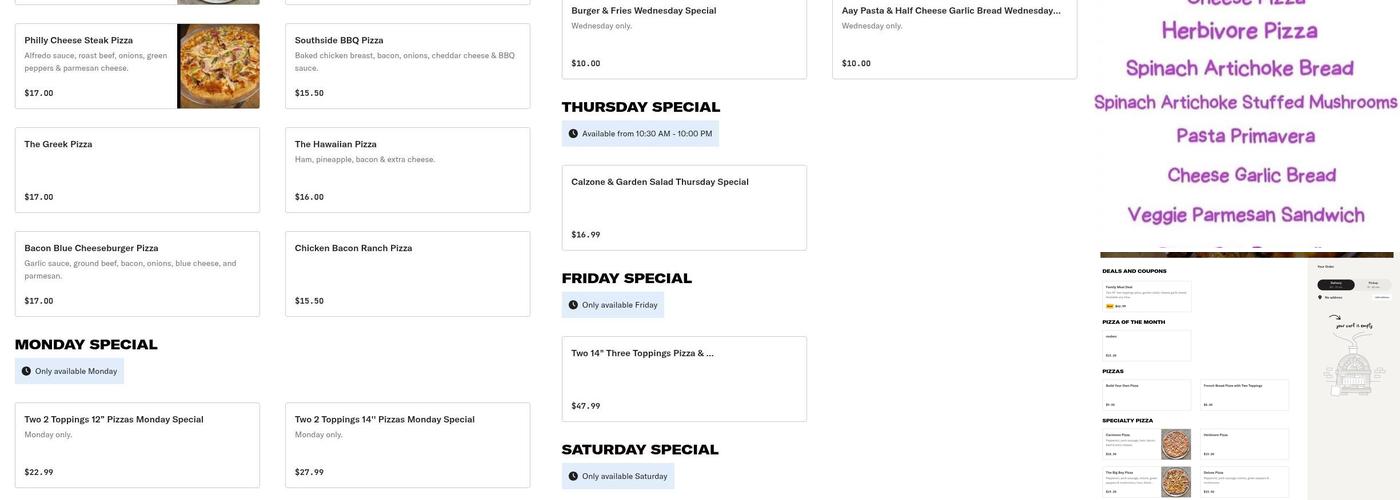Click the clock icon beside Only available Monday
The width and height of the screenshot is (1400, 500).
(26, 371)
